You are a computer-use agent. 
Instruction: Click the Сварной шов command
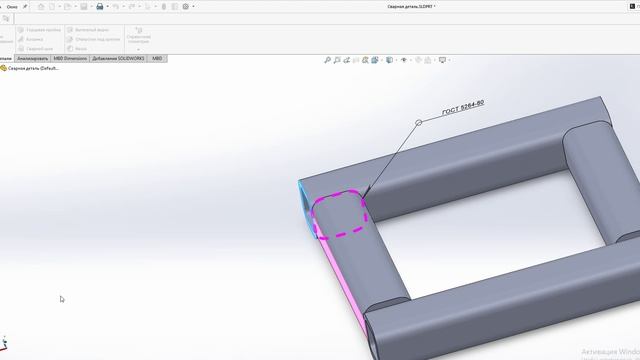click(35, 49)
